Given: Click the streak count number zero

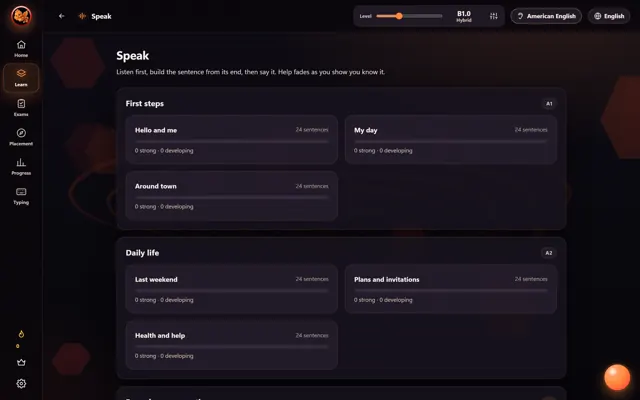Looking at the screenshot, I should point(18,346).
